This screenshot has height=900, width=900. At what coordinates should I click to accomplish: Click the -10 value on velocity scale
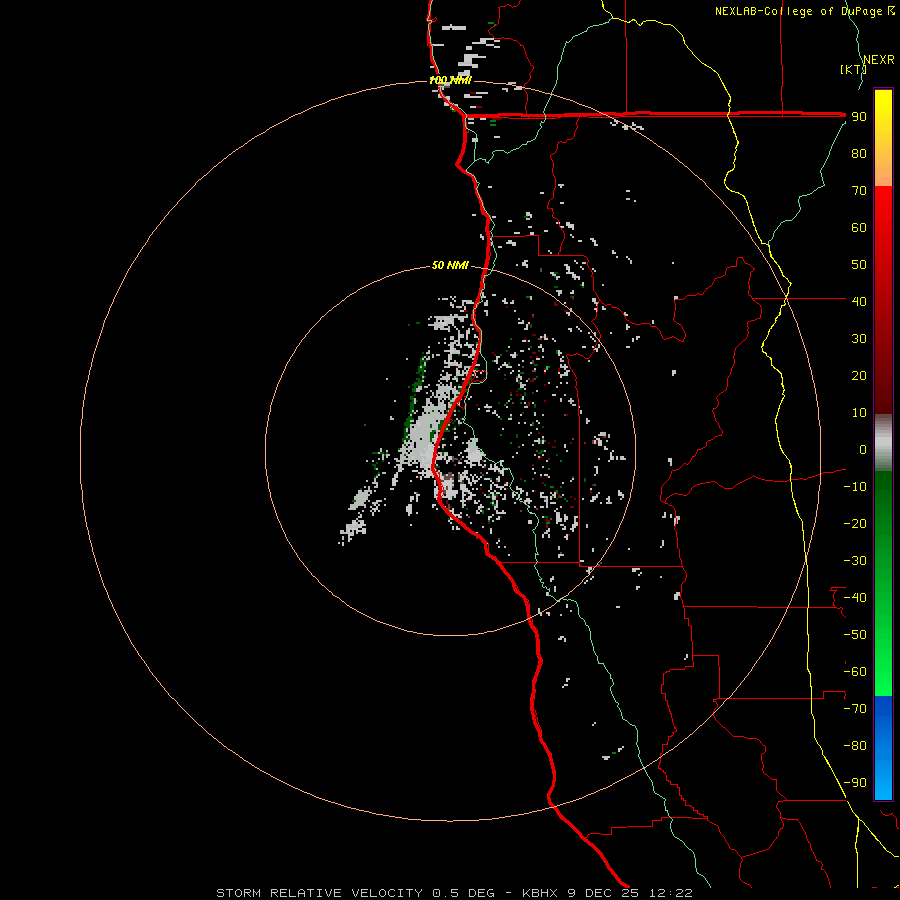point(855,487)
